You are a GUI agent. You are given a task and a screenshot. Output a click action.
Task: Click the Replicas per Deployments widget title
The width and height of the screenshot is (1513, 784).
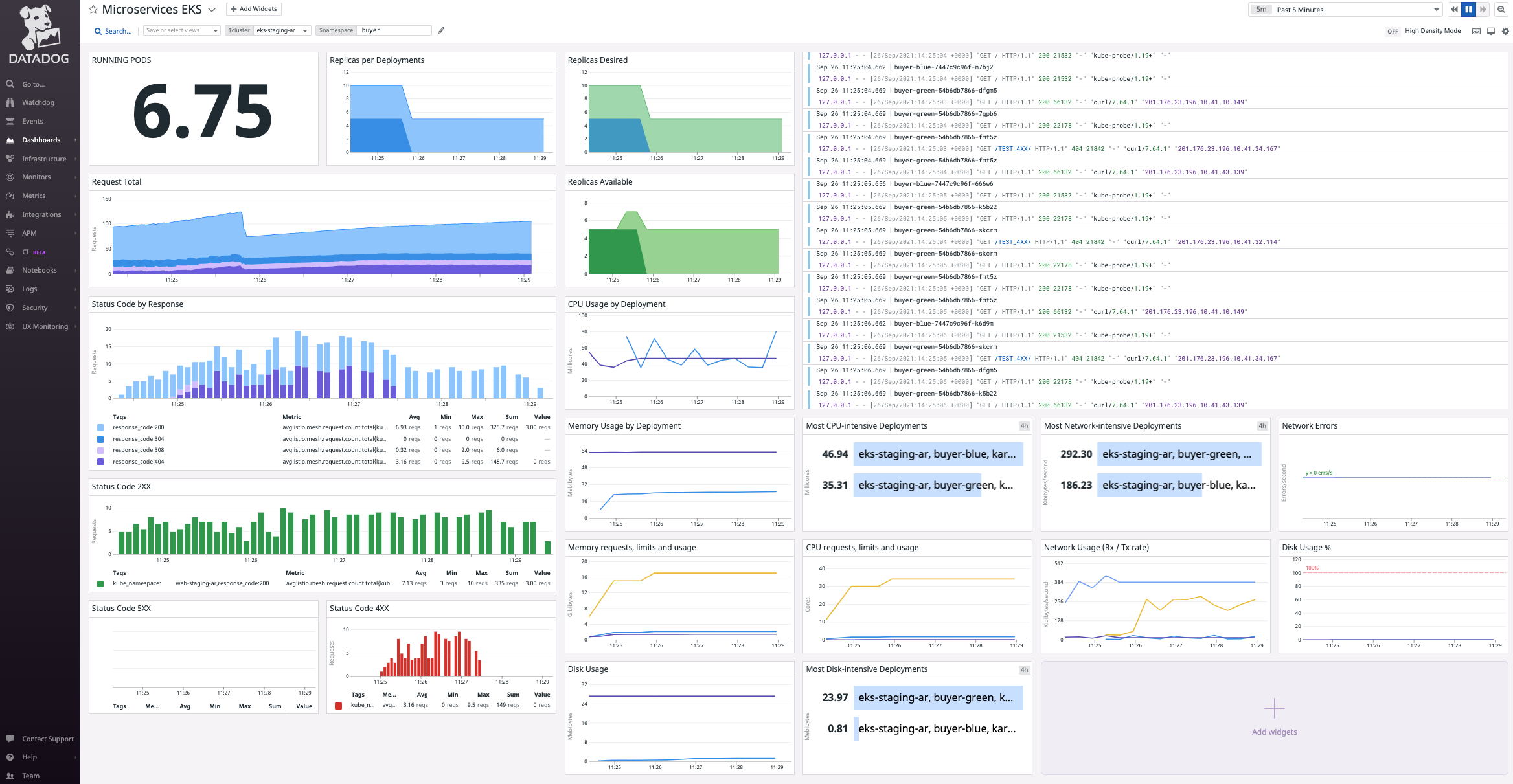coord(377,60)
